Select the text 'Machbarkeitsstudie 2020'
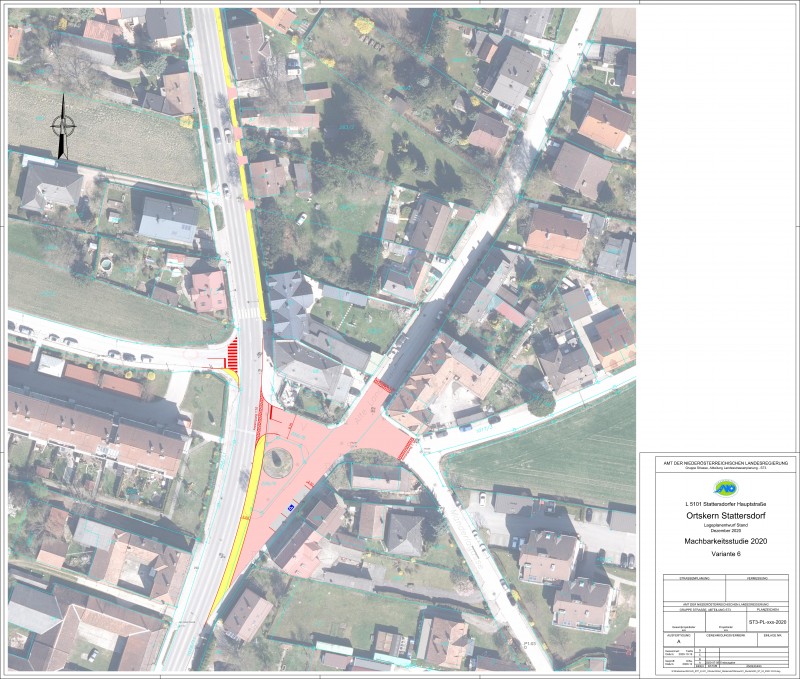This screenshot has width=800, height=679. tap(724, 541)
